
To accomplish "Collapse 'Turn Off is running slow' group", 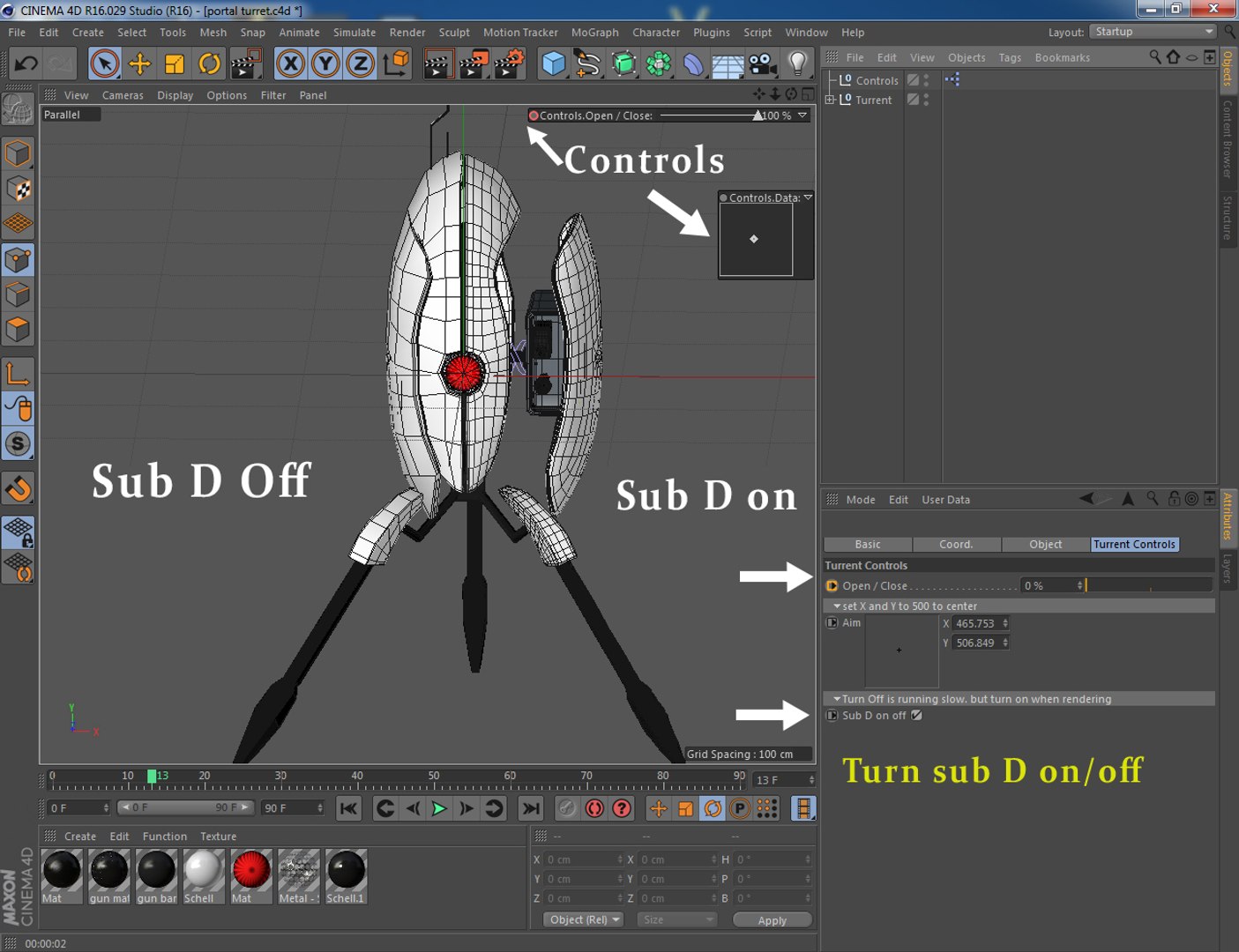I will pos(837,699).
